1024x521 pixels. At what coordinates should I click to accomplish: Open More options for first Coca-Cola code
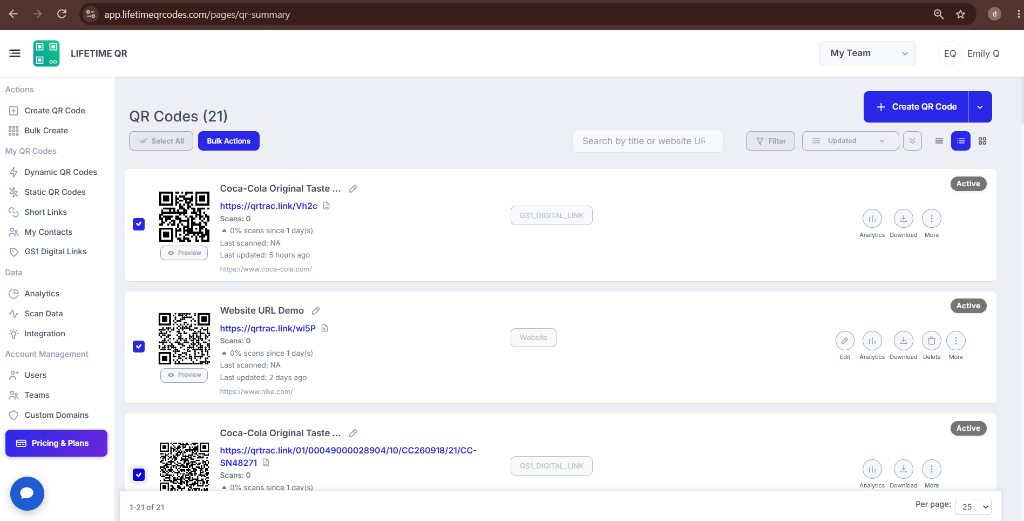click(931, 218)
